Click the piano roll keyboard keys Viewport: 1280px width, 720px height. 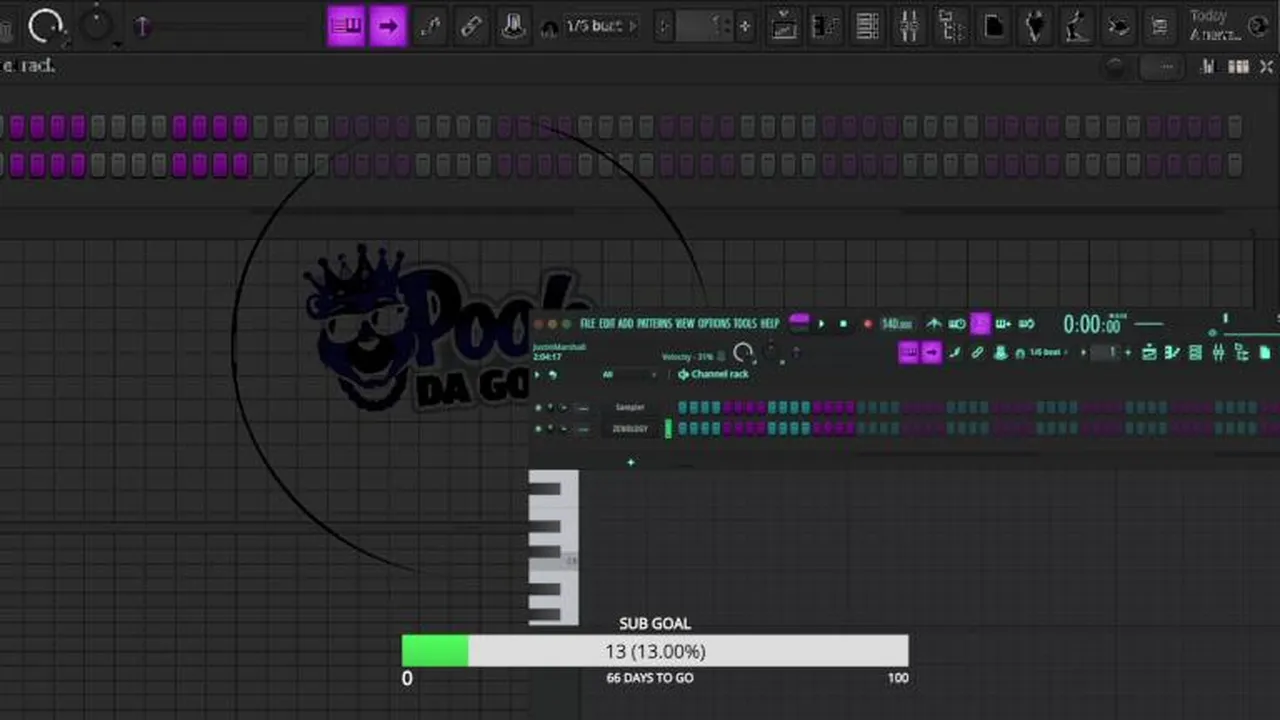(553, 547)
